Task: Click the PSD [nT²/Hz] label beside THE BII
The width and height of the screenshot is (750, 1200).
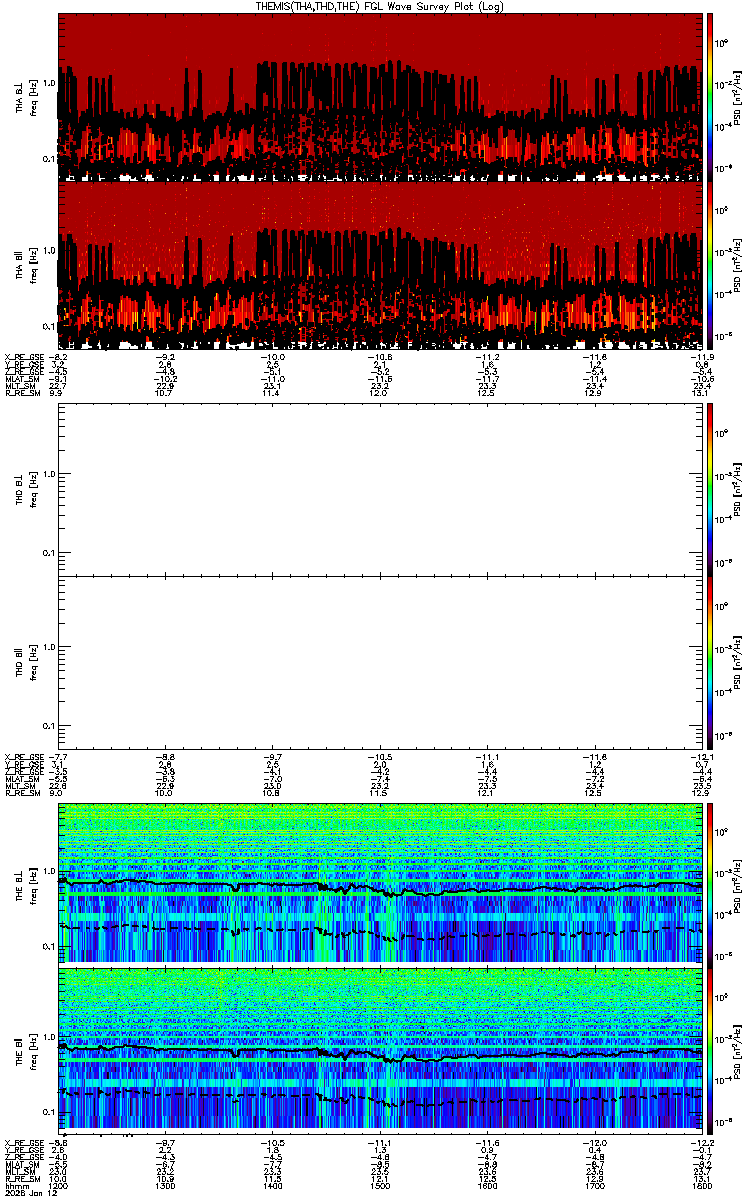Action: (739, 1050)
